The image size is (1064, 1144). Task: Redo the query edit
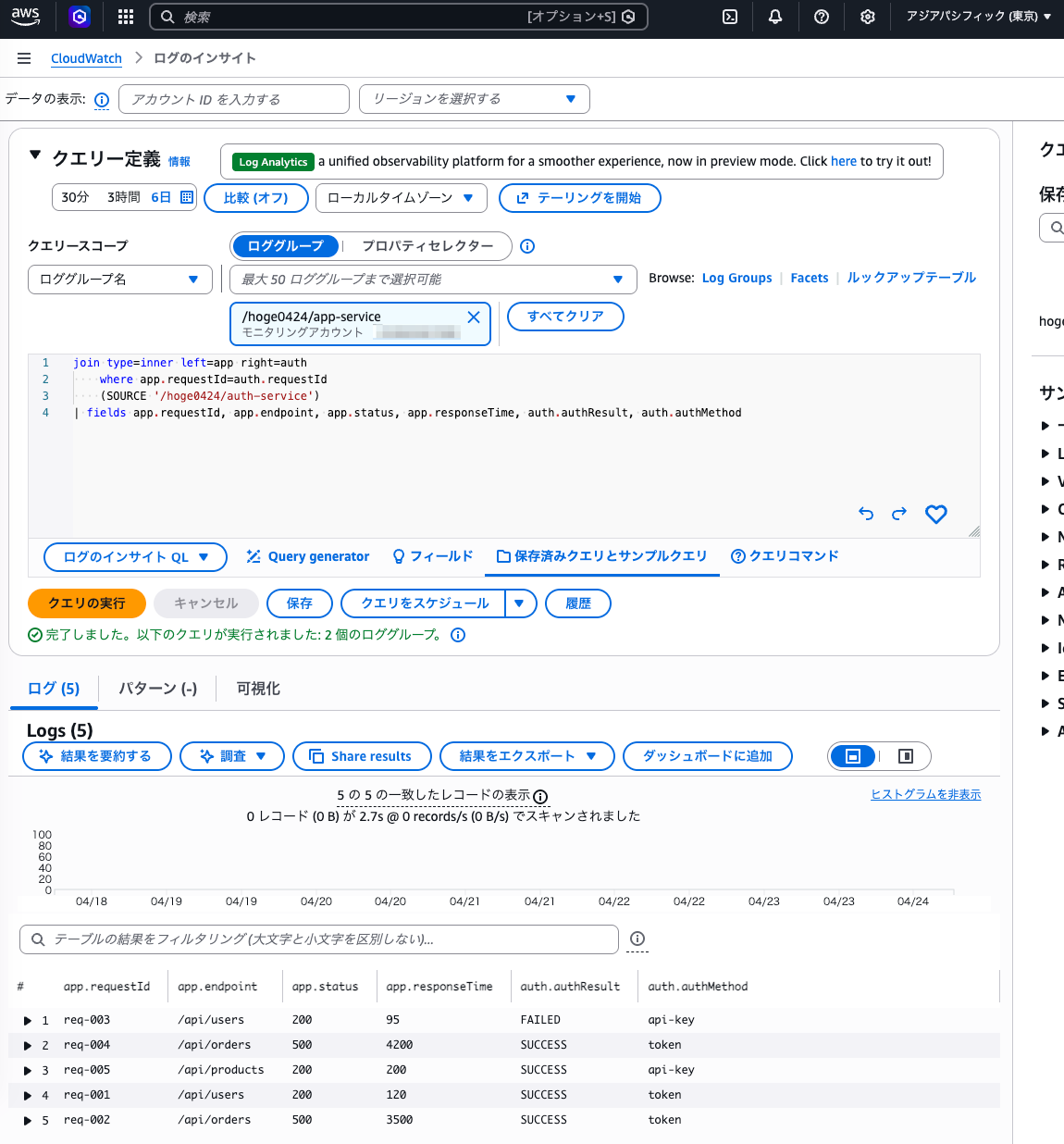(898, 514)
